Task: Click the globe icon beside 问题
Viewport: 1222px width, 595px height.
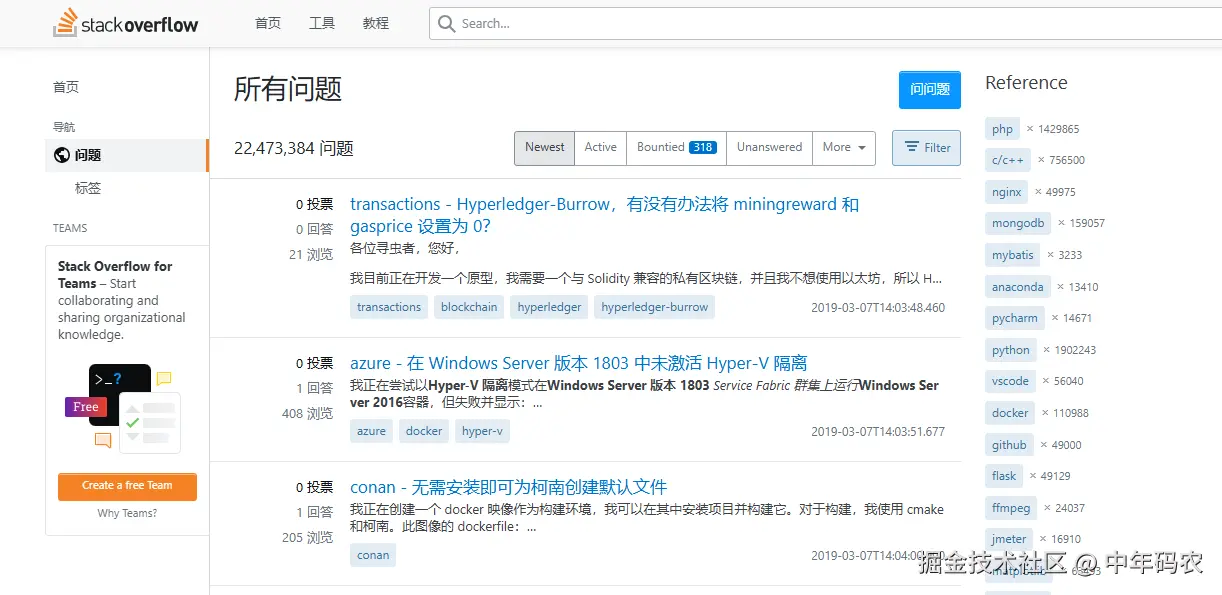Action: pos(62,155)
